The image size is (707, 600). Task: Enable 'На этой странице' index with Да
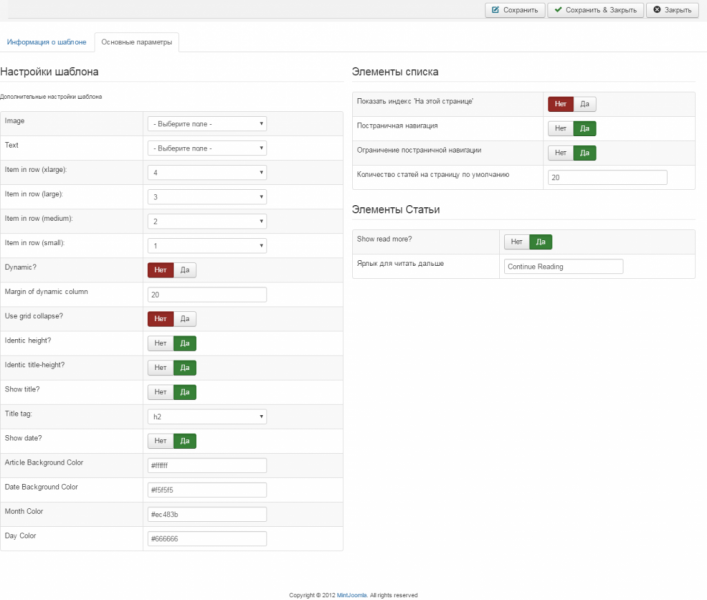click(x=586, y=104)
